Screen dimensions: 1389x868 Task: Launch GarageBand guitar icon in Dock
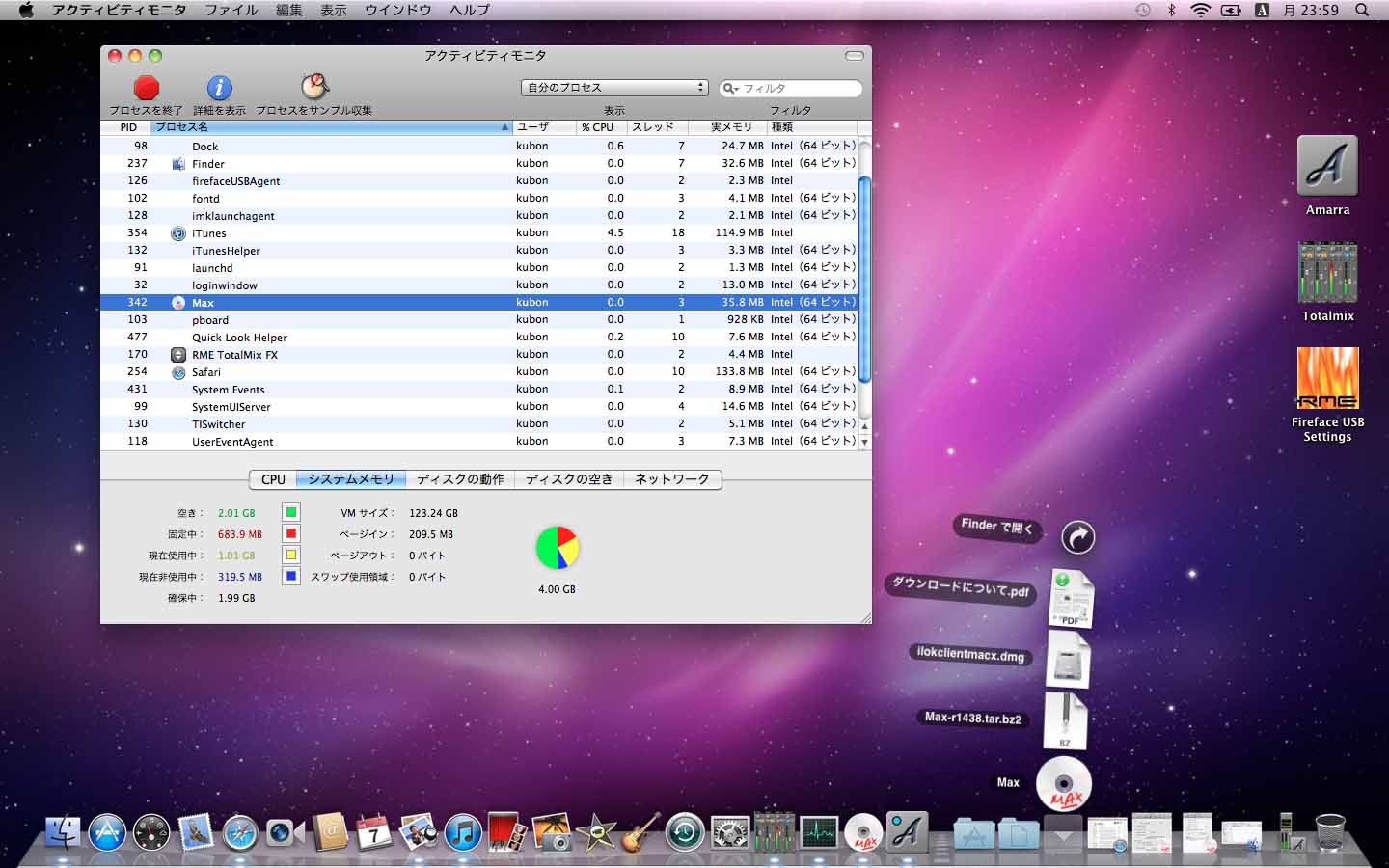[x=640, y=831]
